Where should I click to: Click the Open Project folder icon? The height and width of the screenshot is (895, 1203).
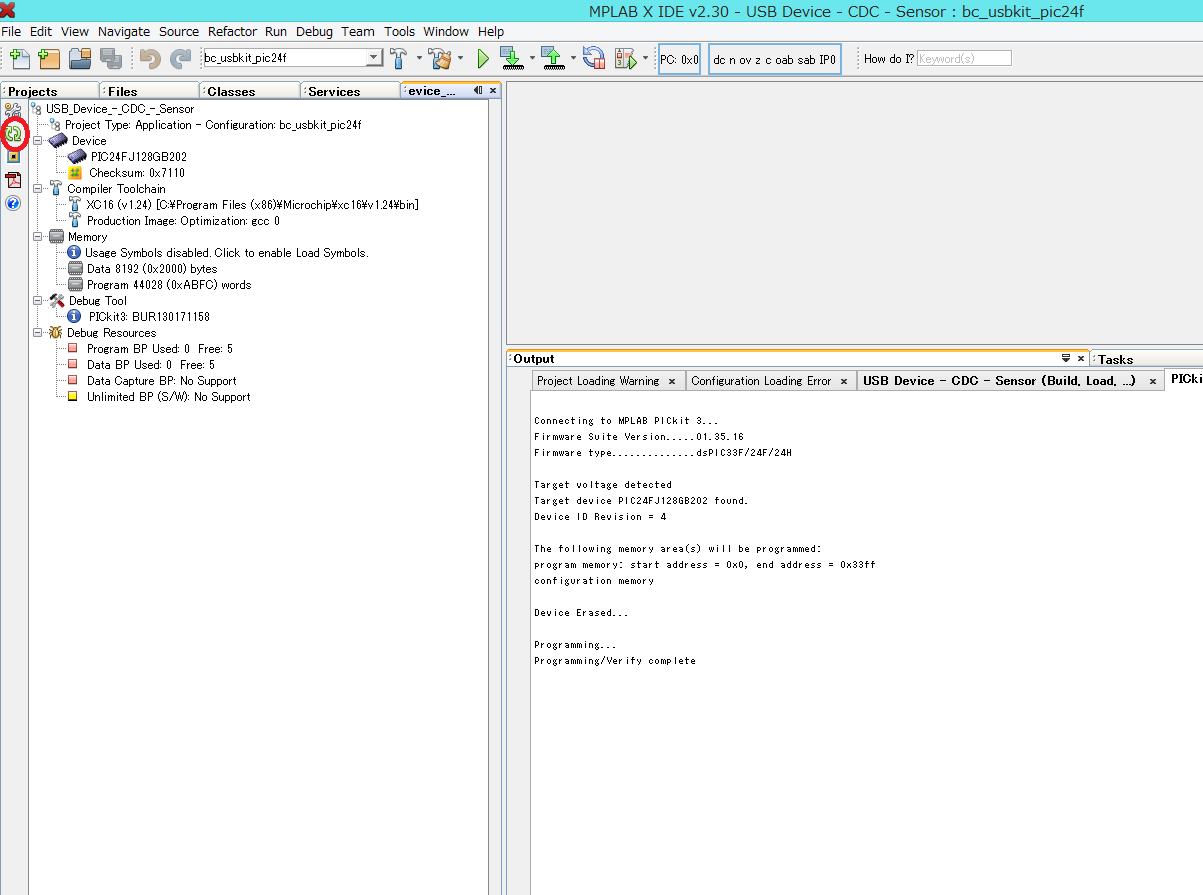pyautogui.click(x=80, y=59)
